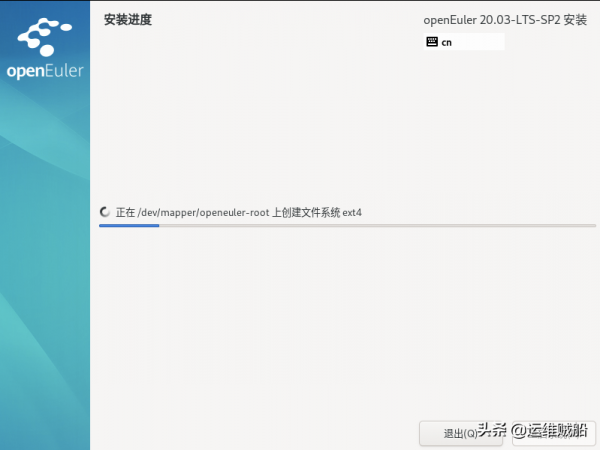Click the installation progress bar
Screen dimensions: 600x450
pos(347,226)
